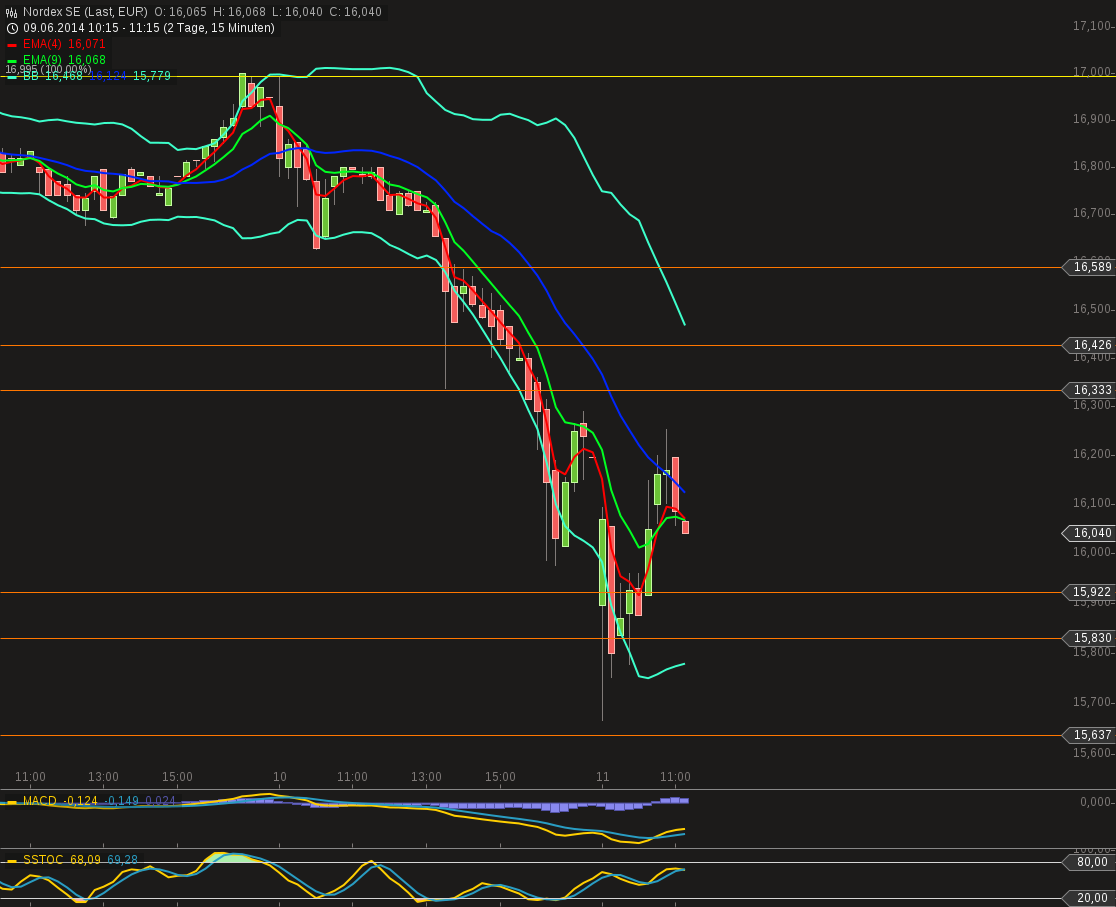Click the BB middle band value 16,124
Image resolution: width=1116 pixels, height=907 pixels.
[108, 76]
